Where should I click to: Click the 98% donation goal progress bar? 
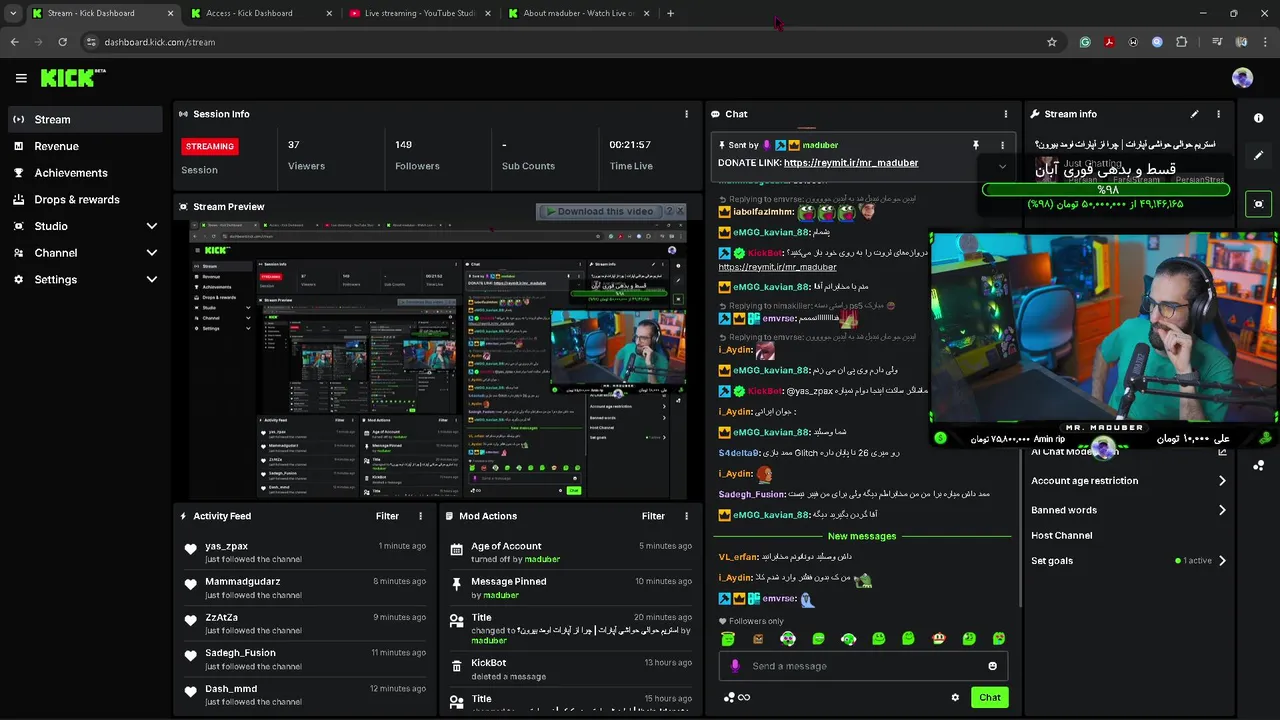coord(1105,189)
